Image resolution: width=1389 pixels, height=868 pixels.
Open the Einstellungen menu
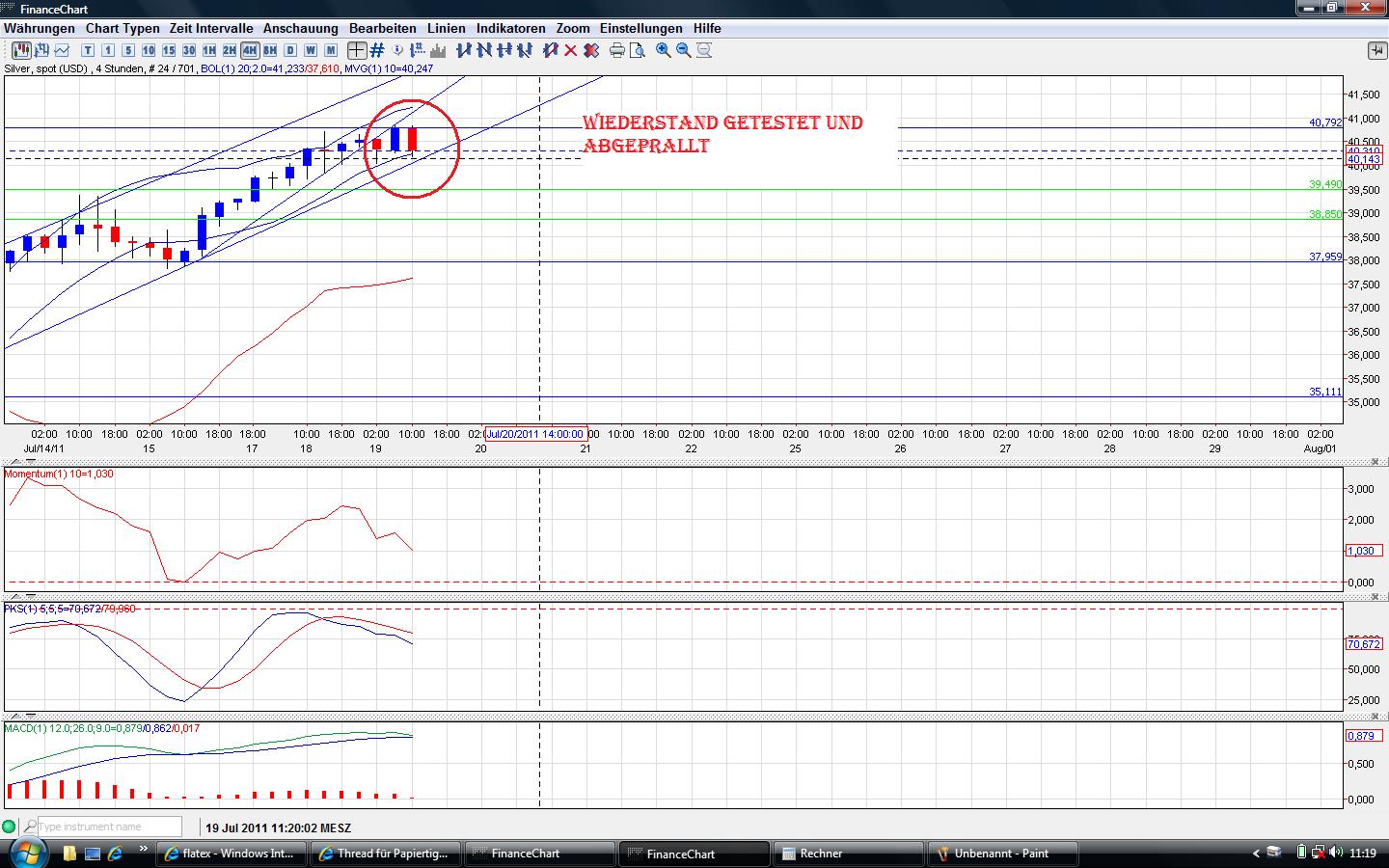[641, 28]
